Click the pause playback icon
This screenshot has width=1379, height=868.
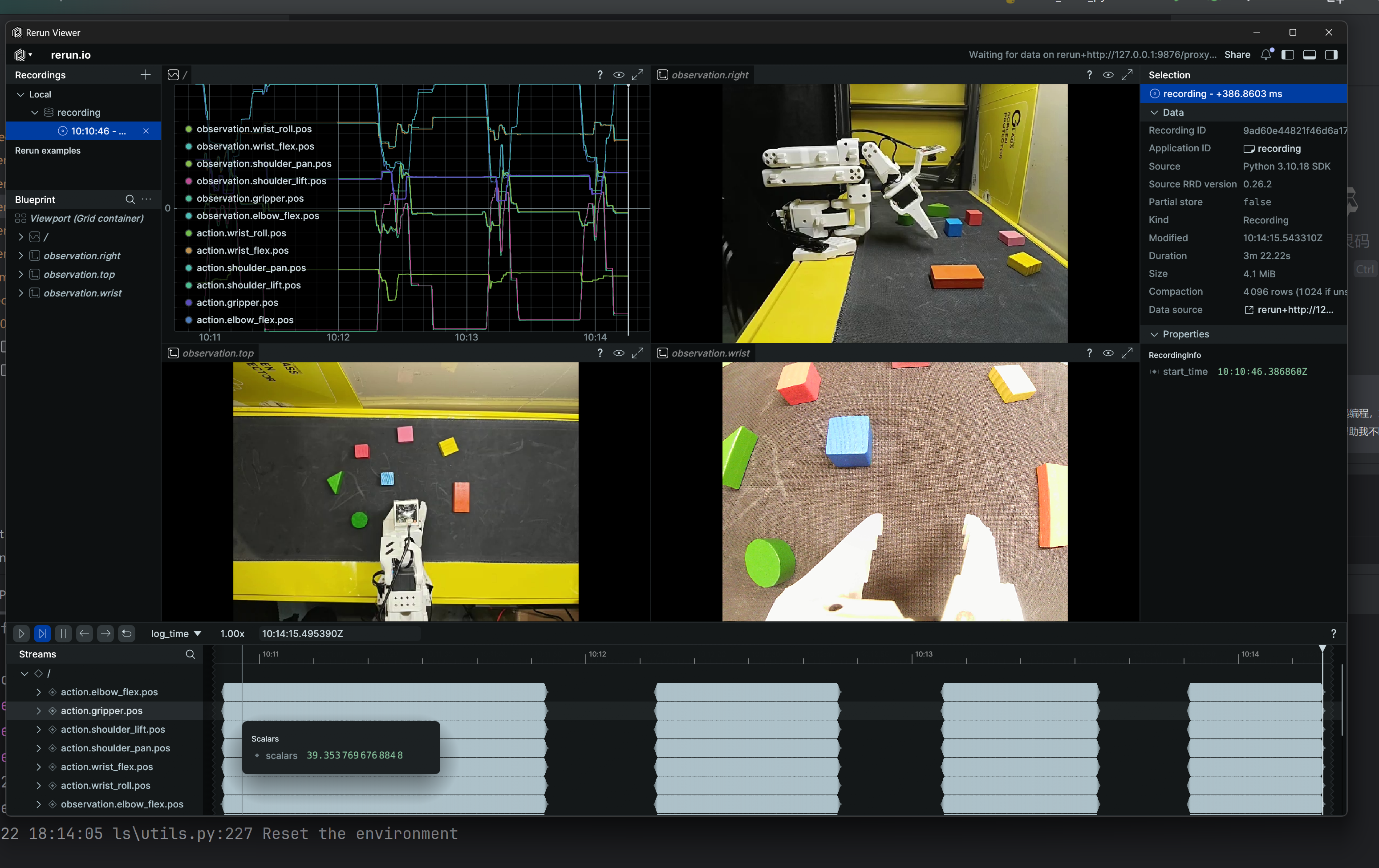click(63, 633)
